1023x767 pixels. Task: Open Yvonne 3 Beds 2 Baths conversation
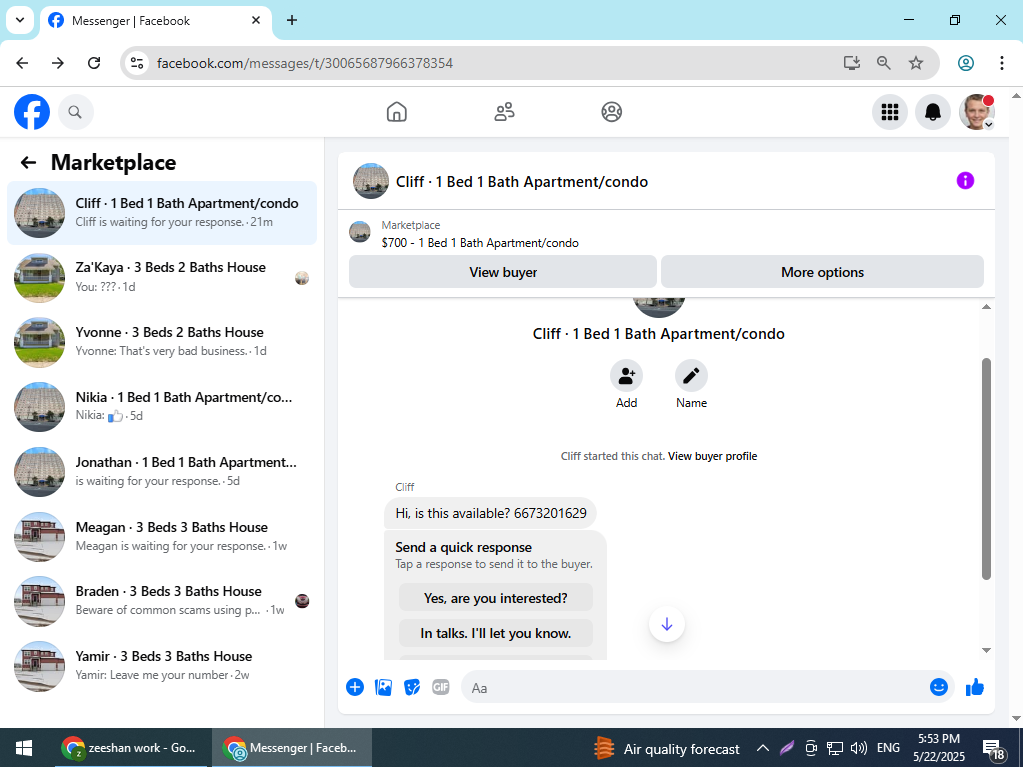162,342
